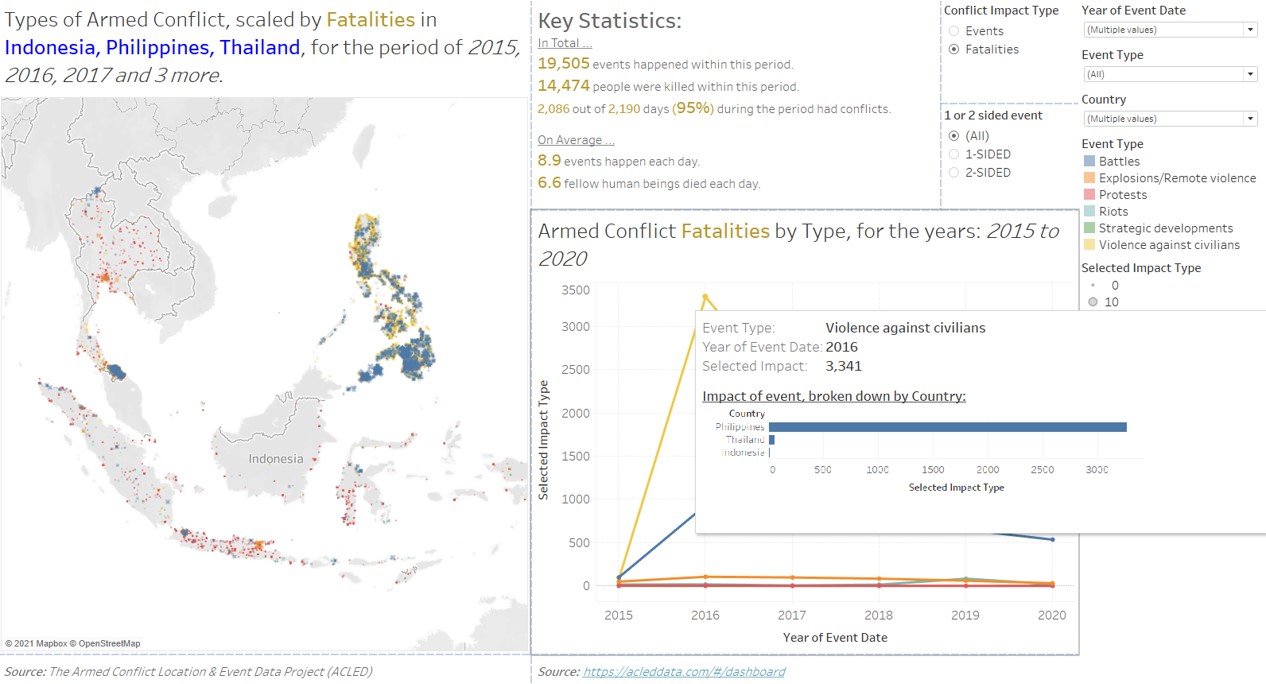1266x684 pixels.
Task: Click the 2016 peak point on yellow line
Action: (x=705, y=296)
